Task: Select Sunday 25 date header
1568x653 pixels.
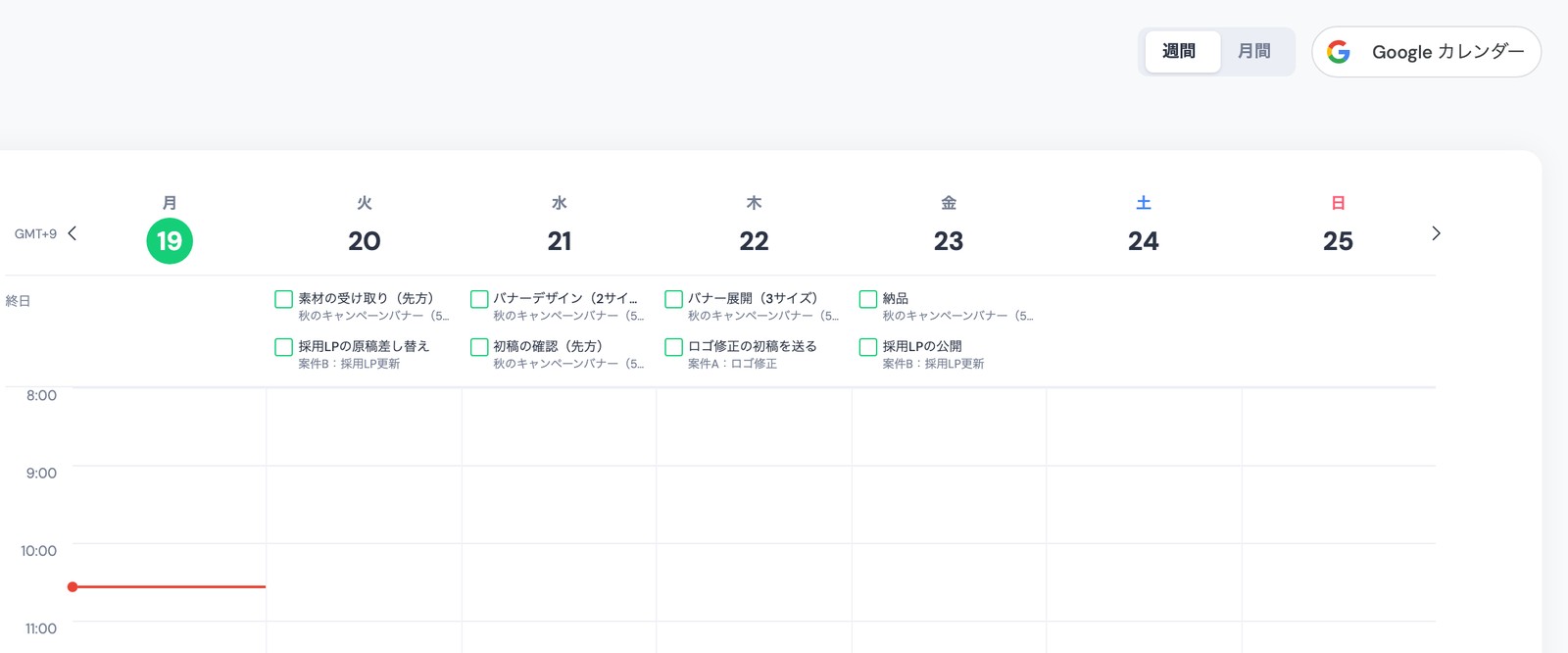Action: [1338, 241]
